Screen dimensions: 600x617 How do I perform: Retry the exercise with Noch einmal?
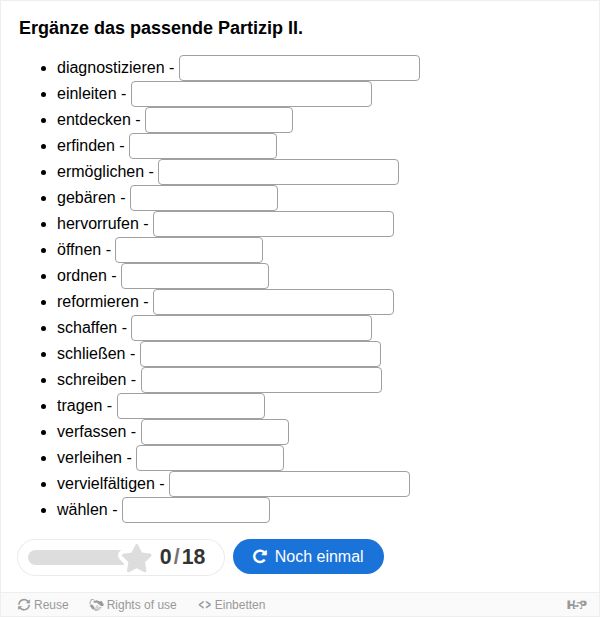(x=308, y=556)
